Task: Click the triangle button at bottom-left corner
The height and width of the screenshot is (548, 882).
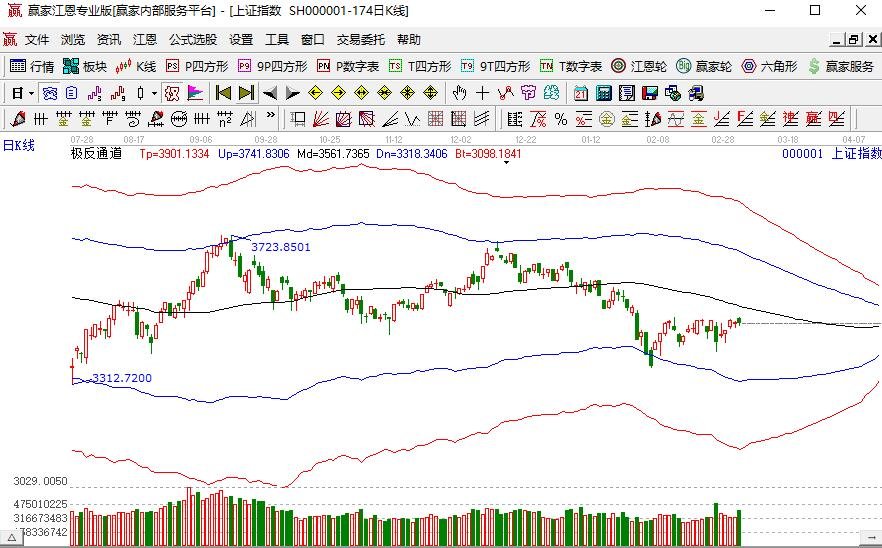Action: pos(12,538)
